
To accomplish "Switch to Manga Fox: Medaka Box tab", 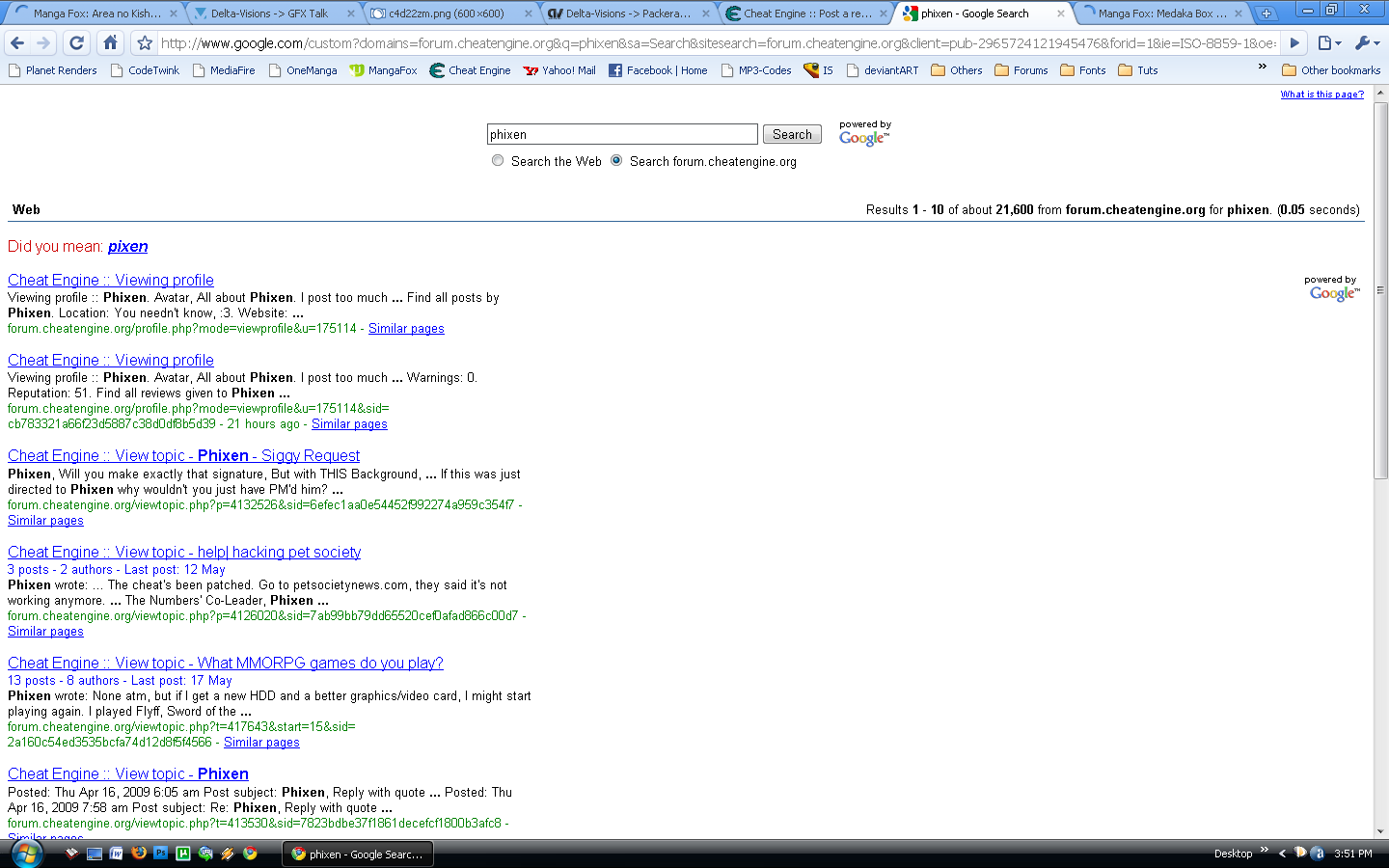I will pos(1162,14).
